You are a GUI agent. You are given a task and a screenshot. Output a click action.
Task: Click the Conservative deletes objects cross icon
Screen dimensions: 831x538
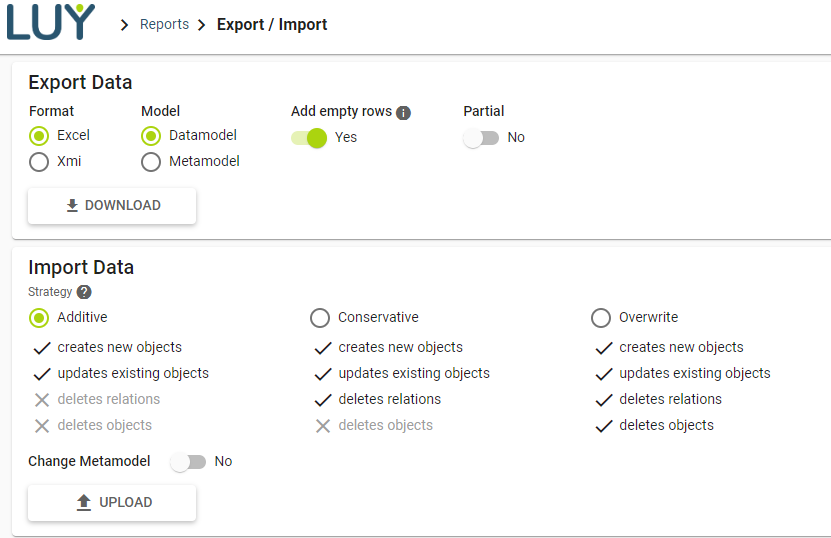[322, 425]
